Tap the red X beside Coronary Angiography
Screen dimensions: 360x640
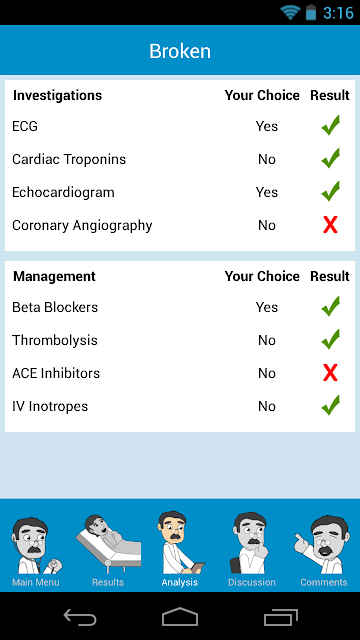(330, 225)
